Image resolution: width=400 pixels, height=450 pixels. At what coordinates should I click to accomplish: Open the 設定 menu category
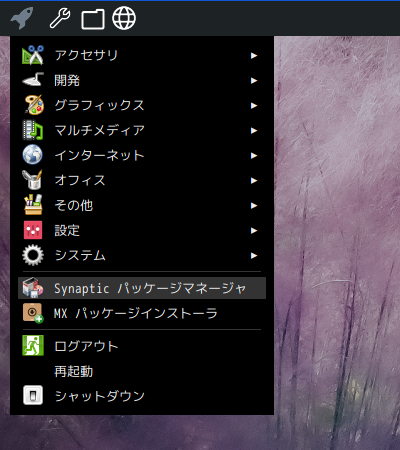142,230
